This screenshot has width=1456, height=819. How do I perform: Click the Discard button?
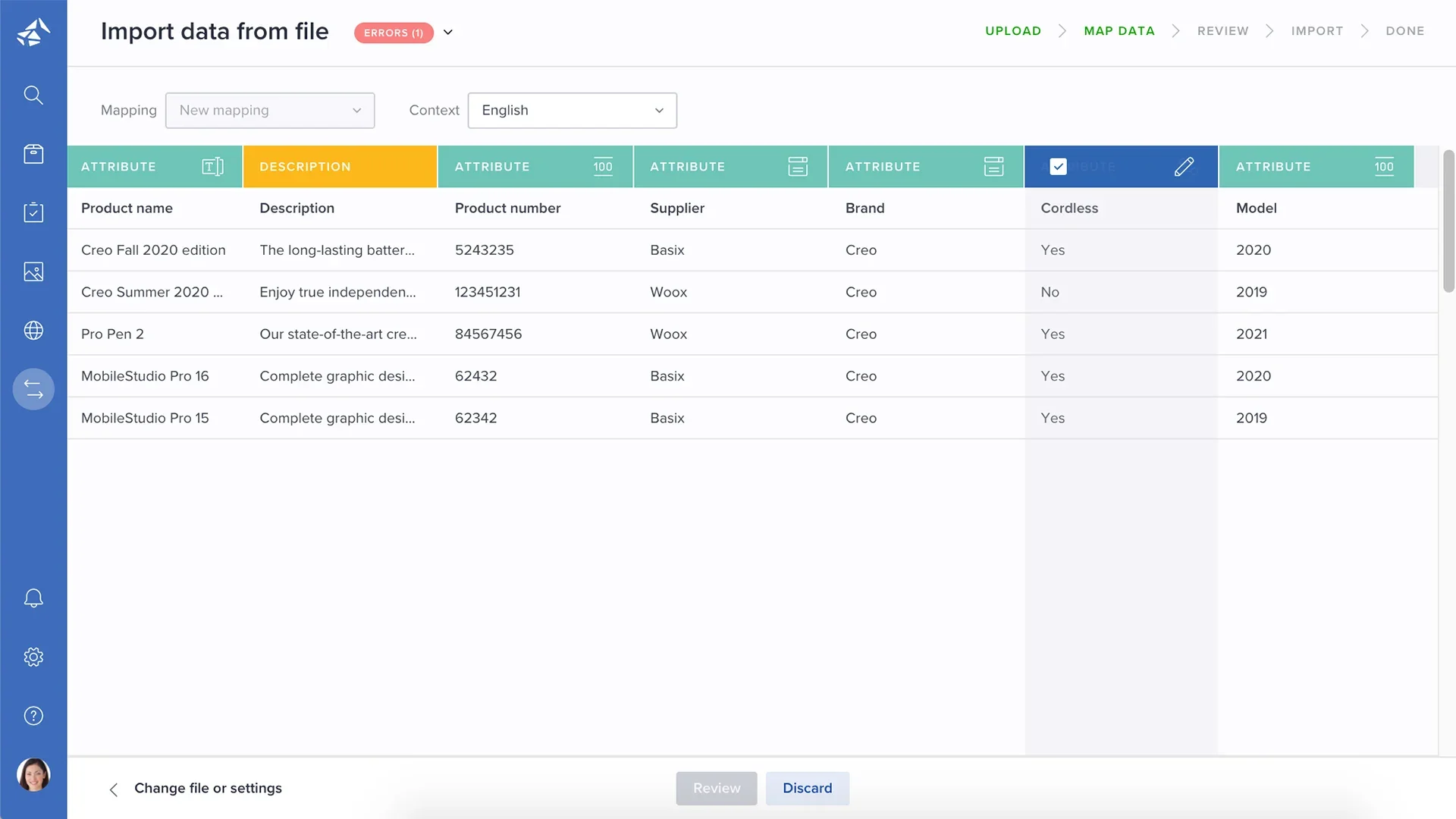tap(807, 788)
